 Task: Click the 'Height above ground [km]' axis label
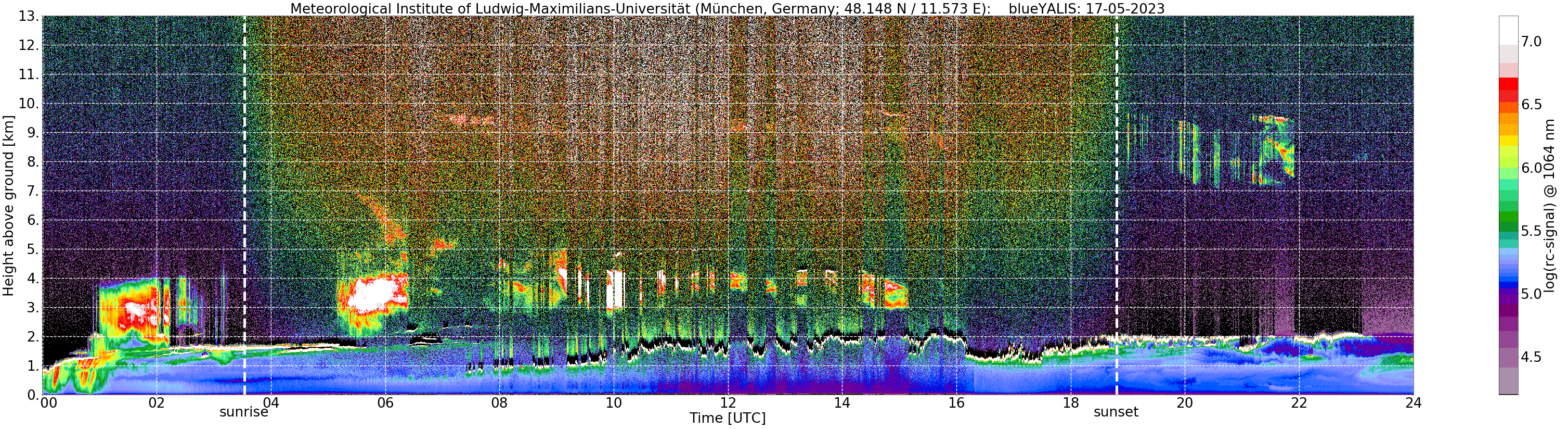8,205
